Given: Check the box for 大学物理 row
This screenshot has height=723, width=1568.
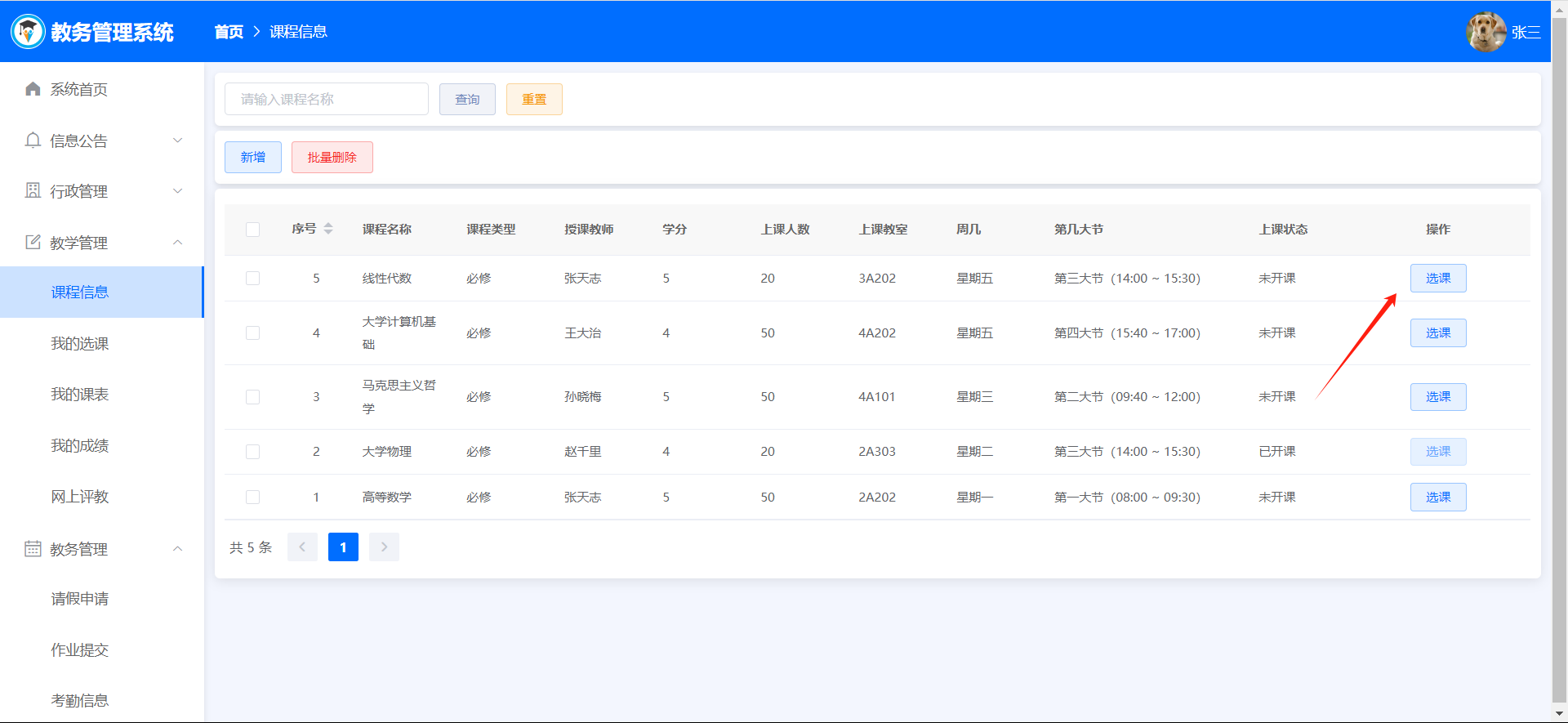Looking at the screenshot, I should click(x=253, y=452).
